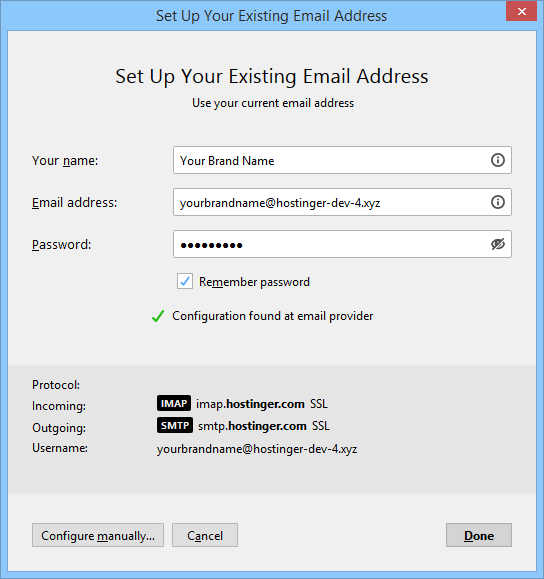The width and height of the screenshot is (544, 579).
Task: Focus the Email address input field
Action: [342, 202]
